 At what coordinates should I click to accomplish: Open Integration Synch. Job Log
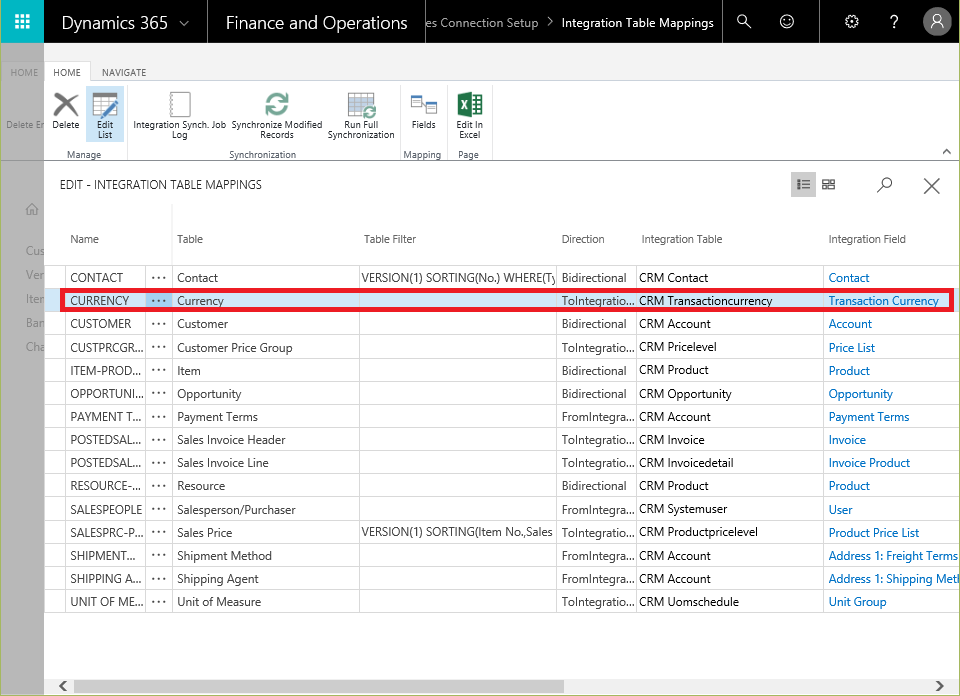pos(179,115)
